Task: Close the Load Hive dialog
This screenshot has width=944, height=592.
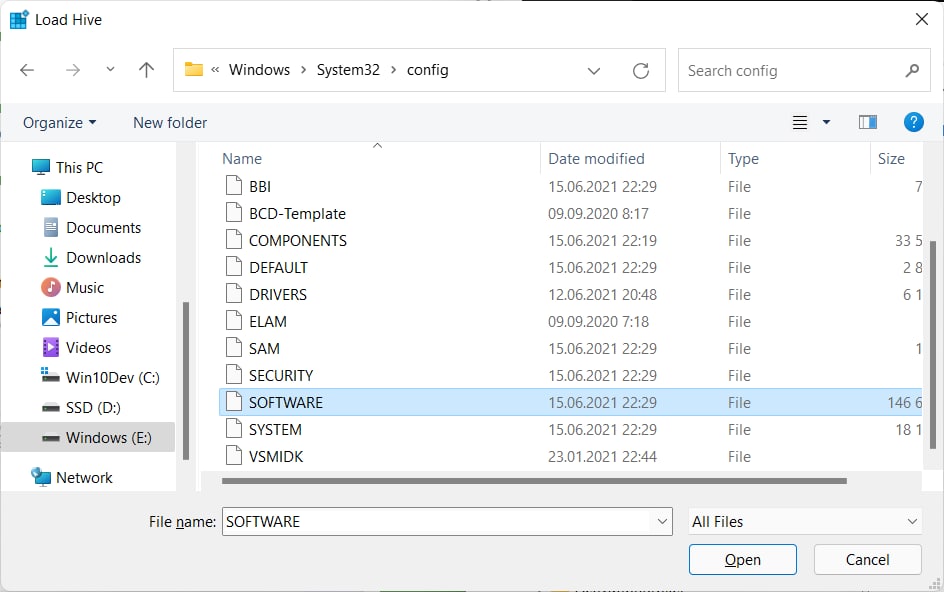Action: coord(921,19)
